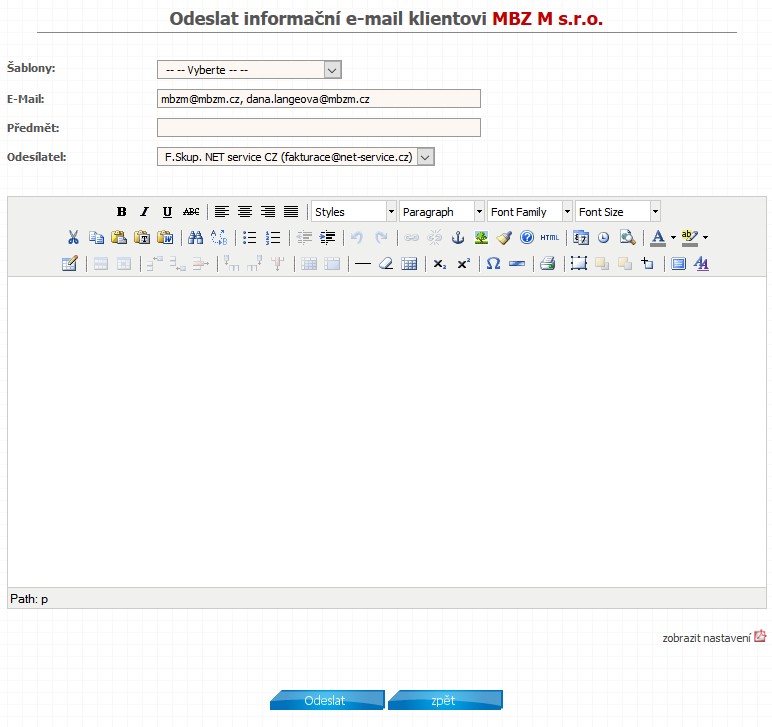Focus the Předmět subject field
772x727 pixels.
(x=319, y=128)
